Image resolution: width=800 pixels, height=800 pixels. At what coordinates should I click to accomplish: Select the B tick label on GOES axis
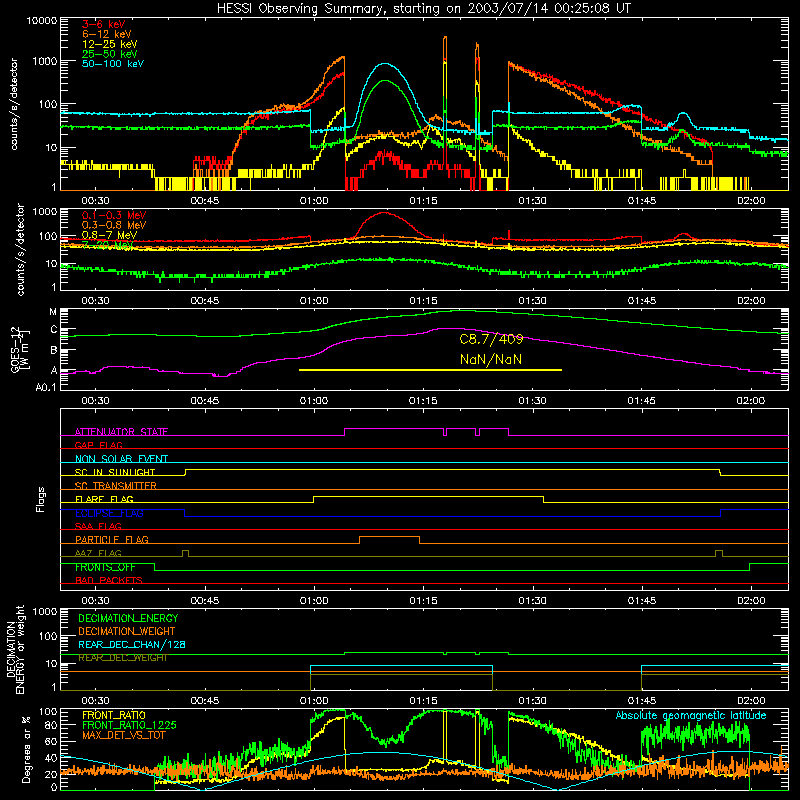(x=54, y=351)
